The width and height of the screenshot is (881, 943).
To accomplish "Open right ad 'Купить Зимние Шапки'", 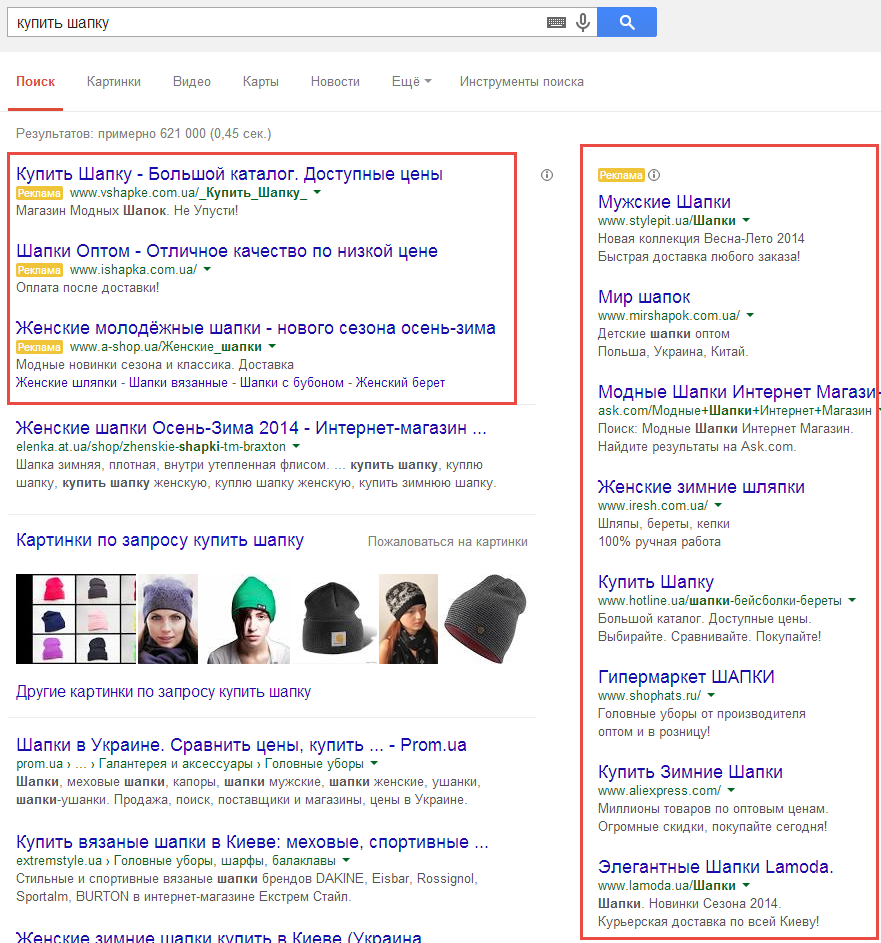I will (690, 772).
